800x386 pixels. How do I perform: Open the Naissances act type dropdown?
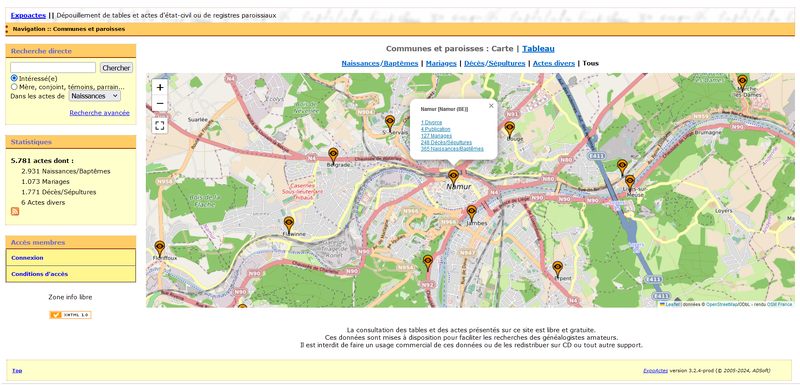(95, 96)
